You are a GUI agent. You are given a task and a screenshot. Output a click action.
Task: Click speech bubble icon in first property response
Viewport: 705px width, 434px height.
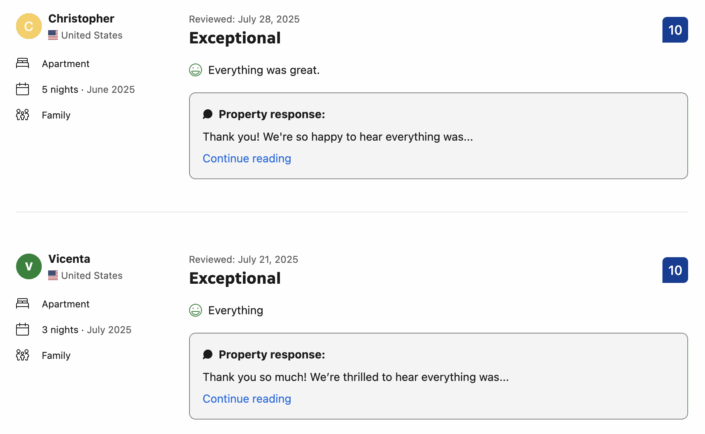(208, 114)
